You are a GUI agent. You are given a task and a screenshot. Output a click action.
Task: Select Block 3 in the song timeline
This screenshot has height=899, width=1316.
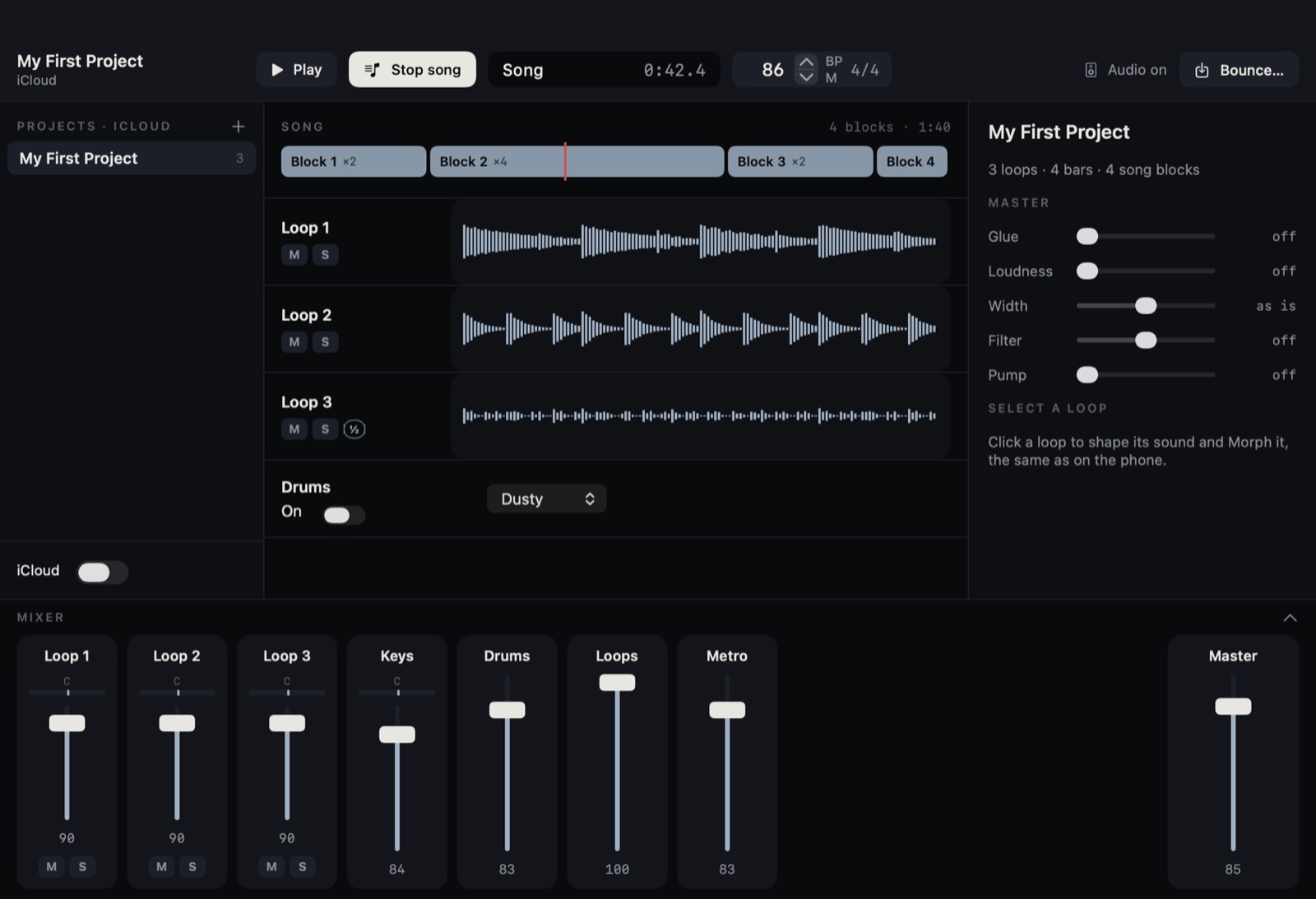800,161
